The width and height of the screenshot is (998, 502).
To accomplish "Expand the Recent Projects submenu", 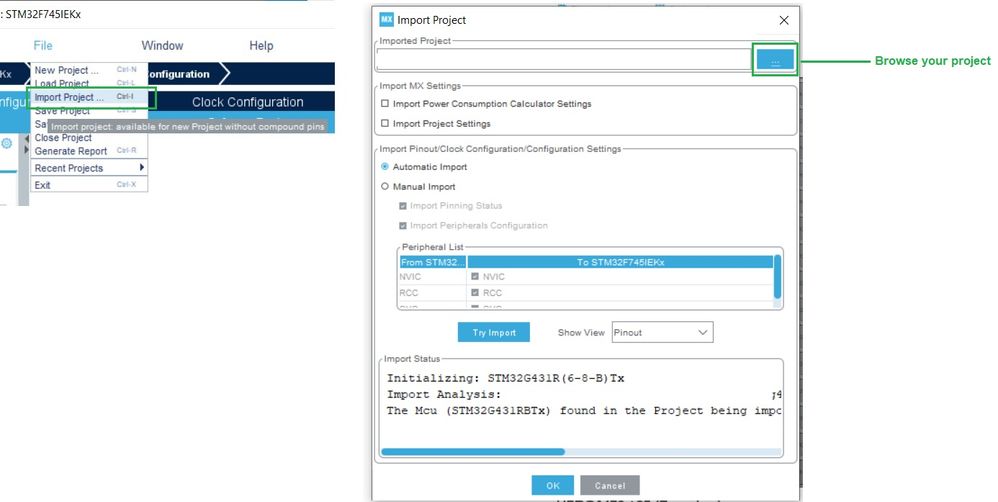I will click(88, 168).
